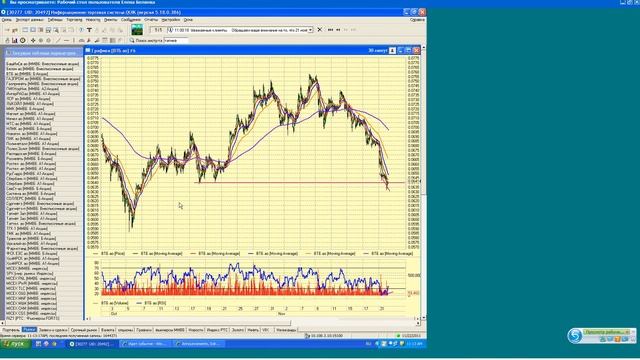Click the first message navigation arrow icon
The height and width of the screenshot is (360, 640).
click(330, 30)
